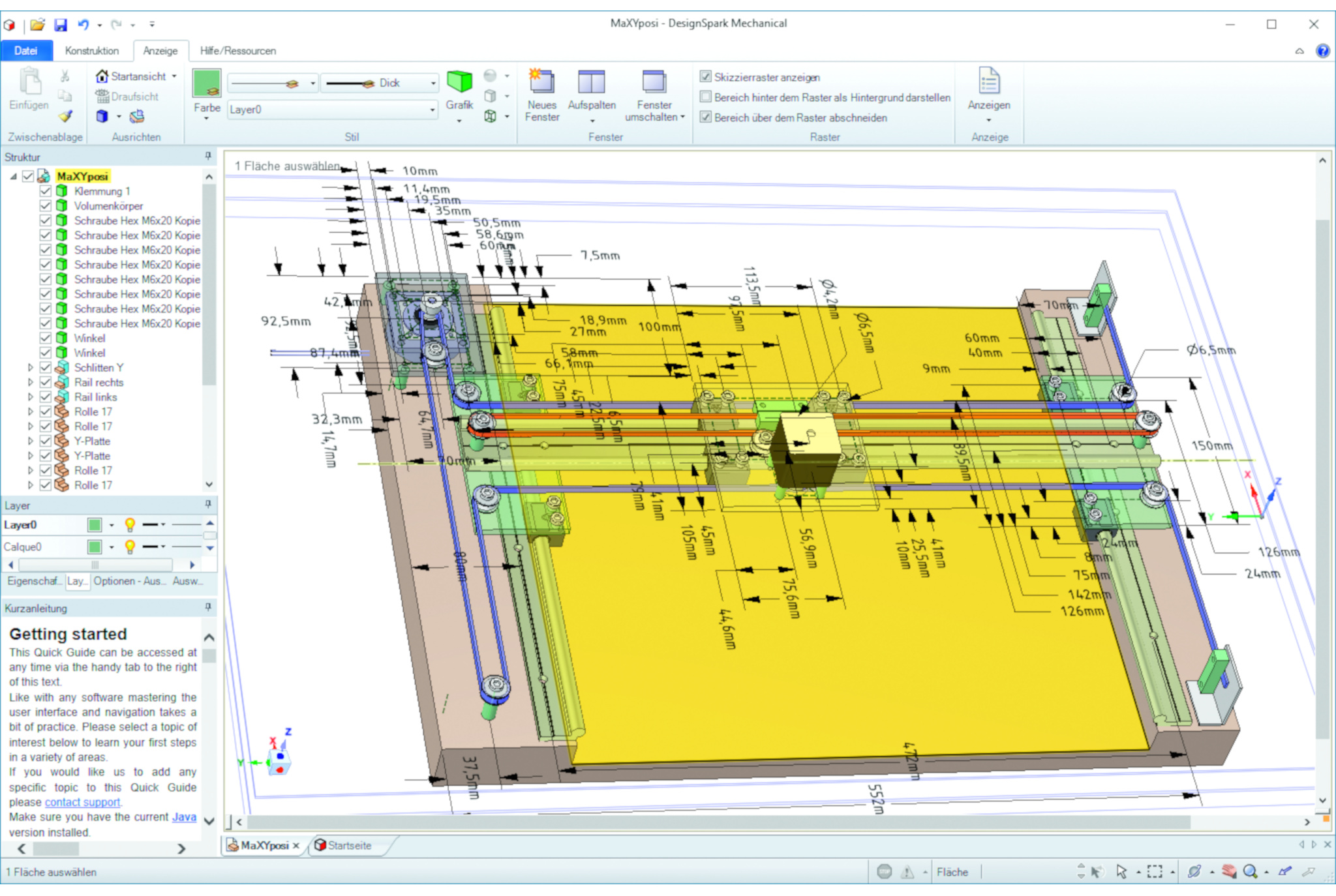Expand the Schlitten Y tree node
This screenshot has height=896, width=1336.
[30, 368]
